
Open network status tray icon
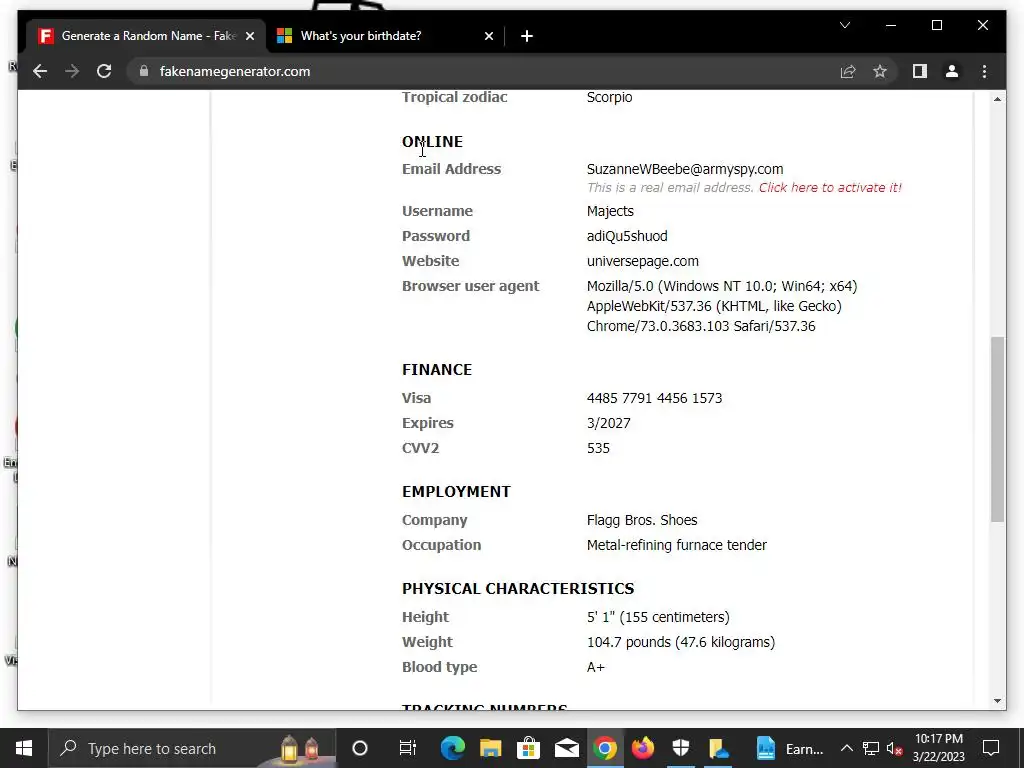[871, 748]
